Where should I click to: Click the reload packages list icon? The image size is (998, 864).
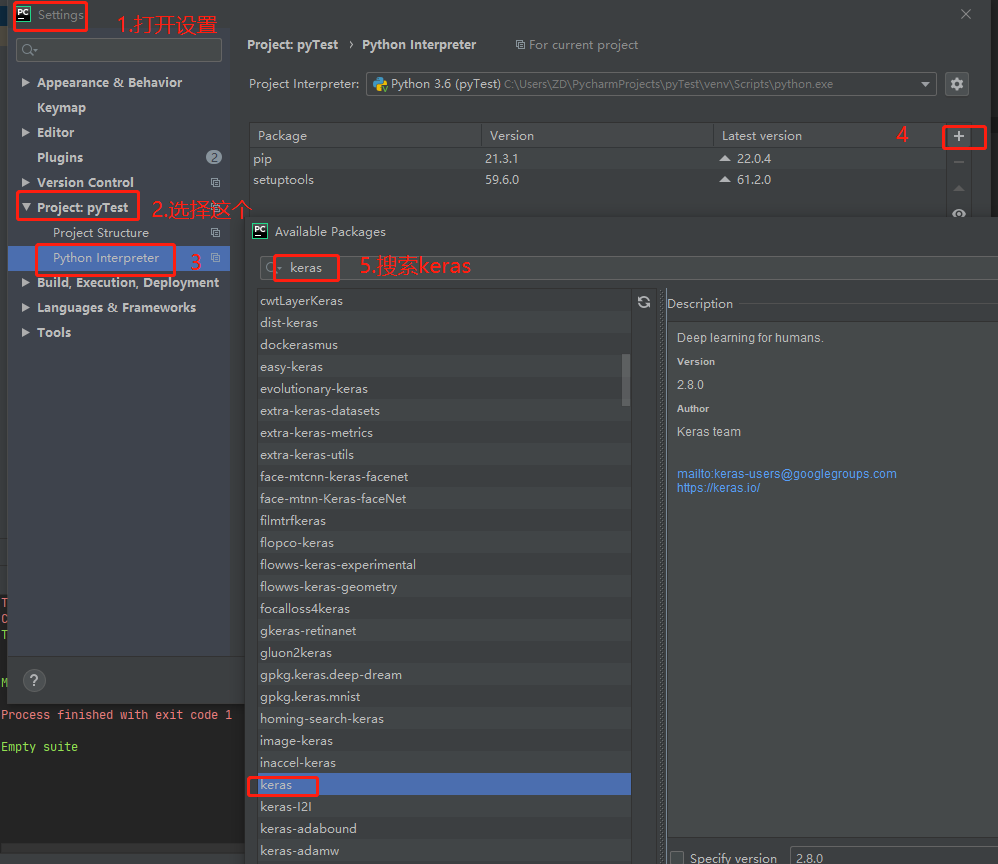pyautogui.click(x=644, y=302)
